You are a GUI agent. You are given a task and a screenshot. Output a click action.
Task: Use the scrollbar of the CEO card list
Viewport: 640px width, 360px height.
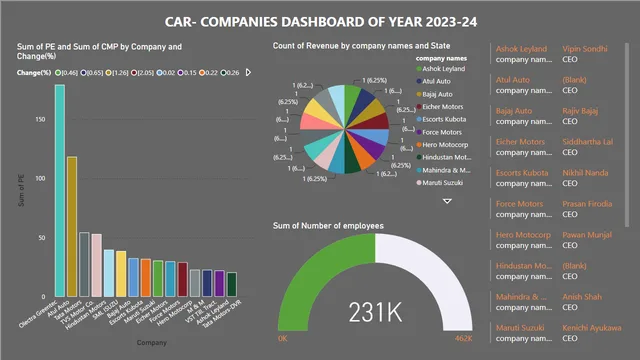click(627, 135)
